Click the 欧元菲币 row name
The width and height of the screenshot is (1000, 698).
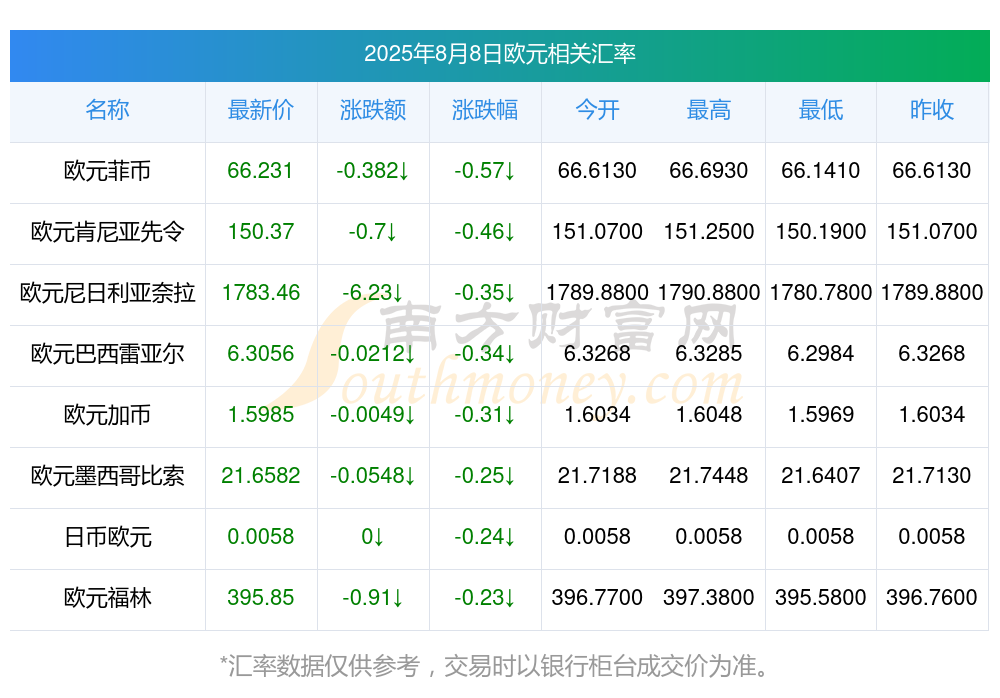coord(107,171)
